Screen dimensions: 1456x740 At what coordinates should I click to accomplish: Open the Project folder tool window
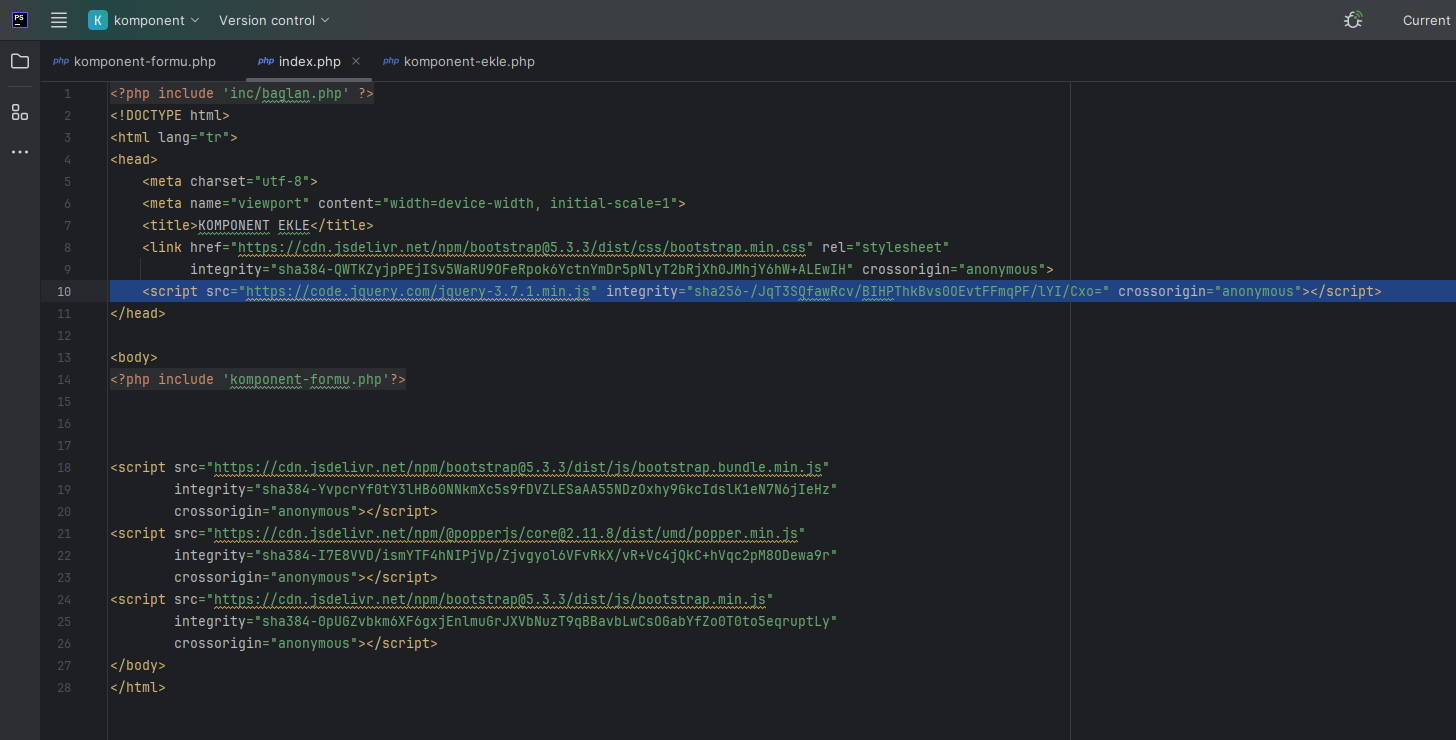pos(20,61)
